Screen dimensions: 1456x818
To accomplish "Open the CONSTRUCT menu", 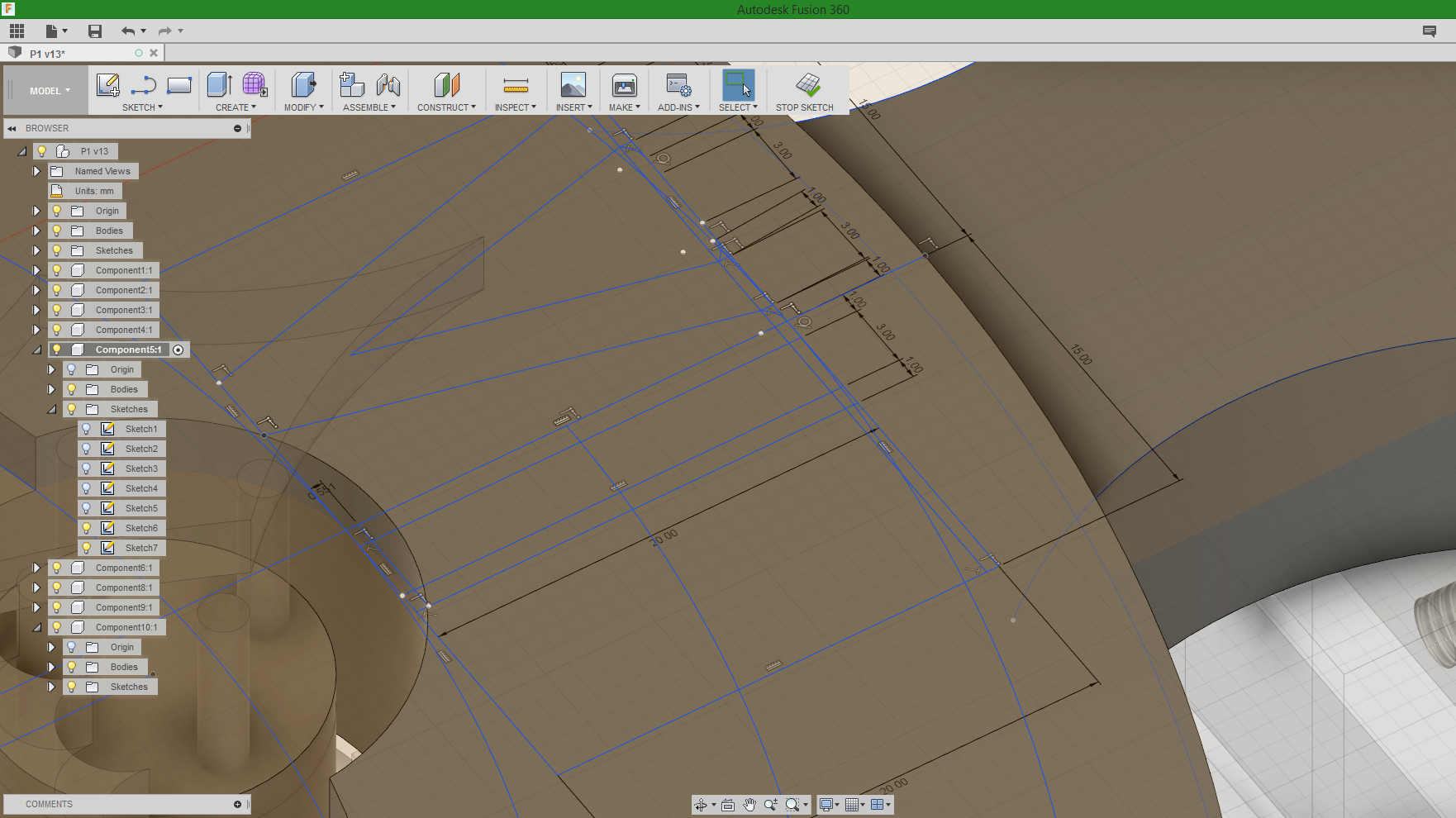I will 446,107.
